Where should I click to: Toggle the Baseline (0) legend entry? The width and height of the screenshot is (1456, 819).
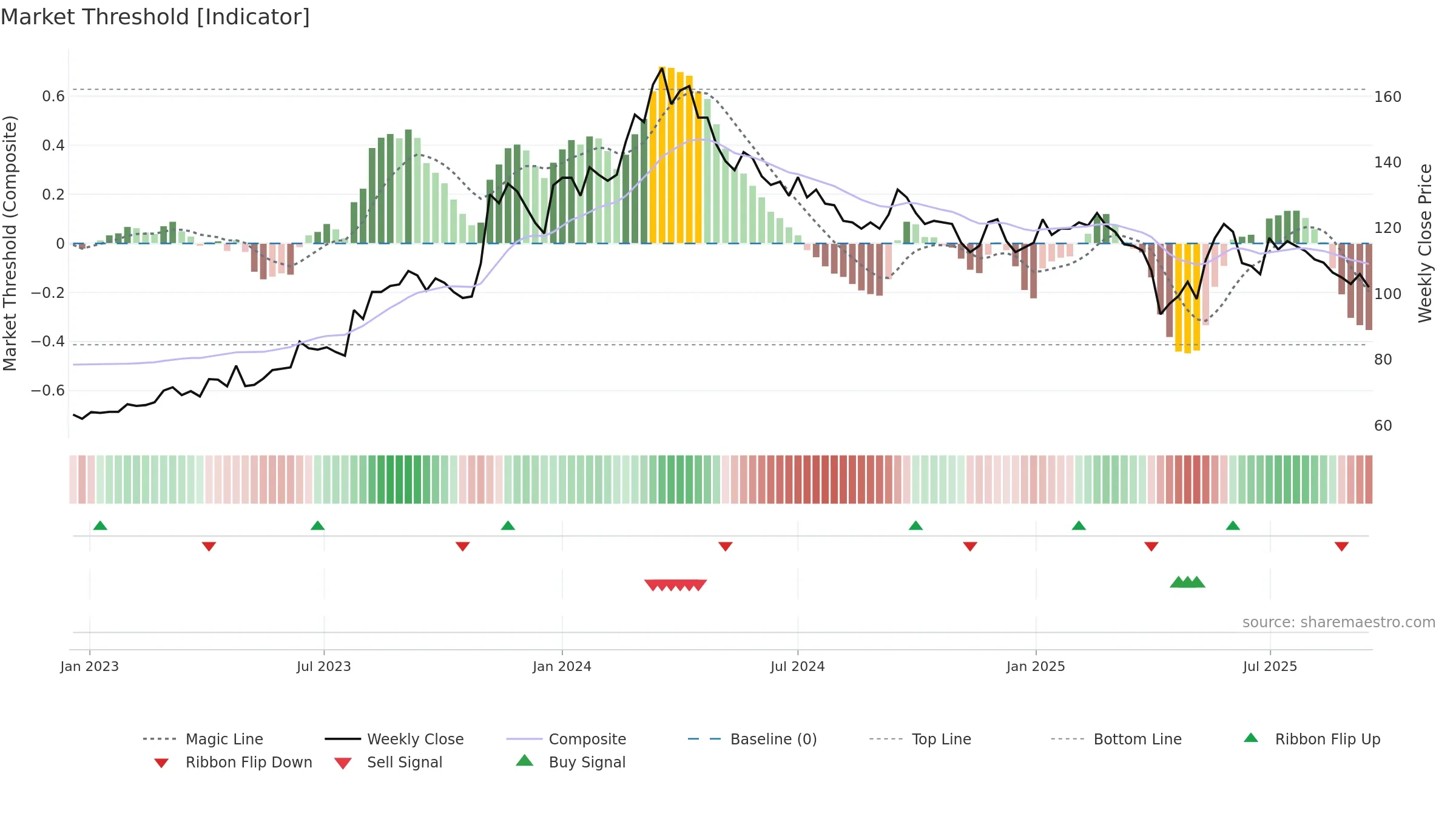point(752,739)
